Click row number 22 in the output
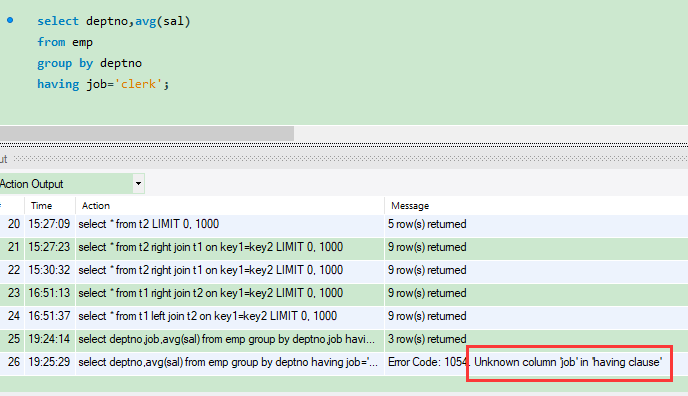The height and width of the screenshot is (396, 688). [14, 270]
